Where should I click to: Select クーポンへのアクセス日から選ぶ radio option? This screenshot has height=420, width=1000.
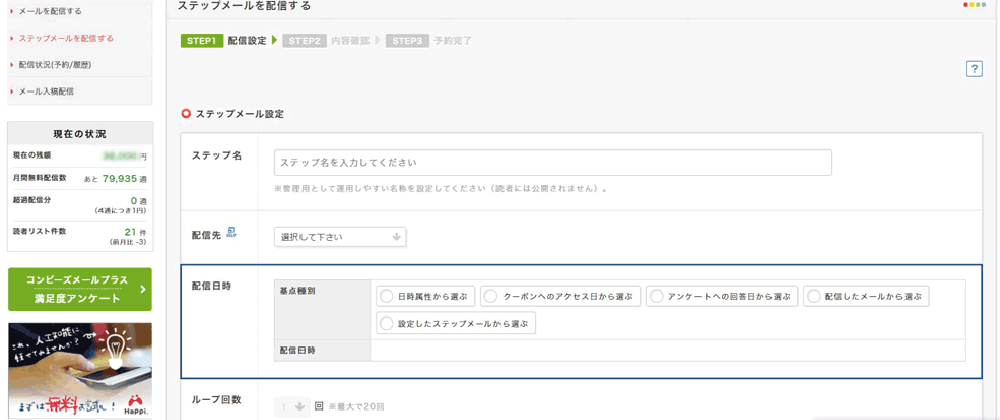point(490,296)
